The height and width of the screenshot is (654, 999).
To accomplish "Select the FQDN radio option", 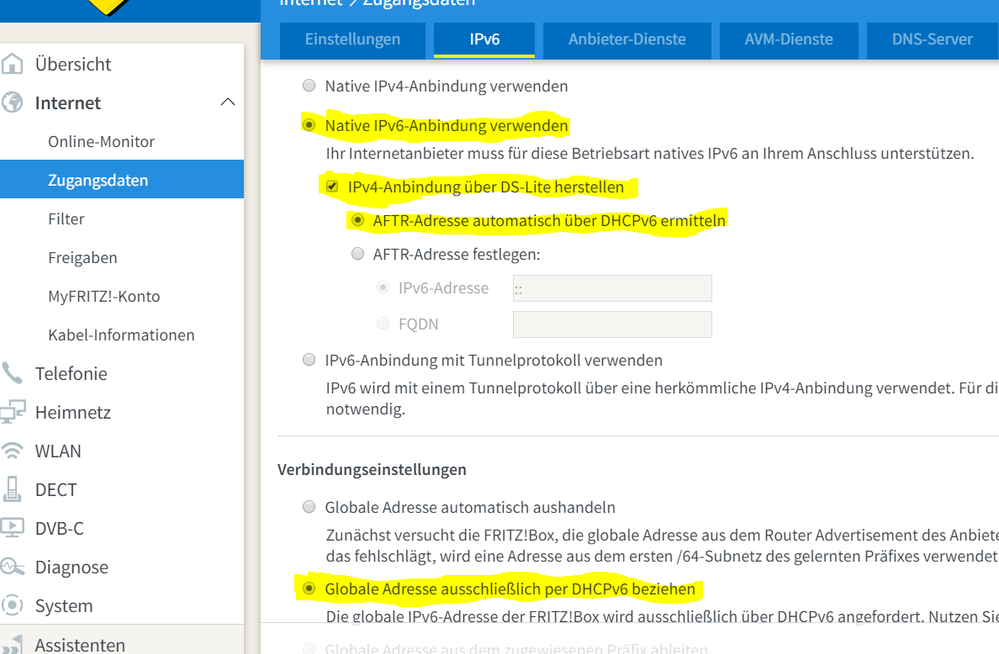I will coord(383,323).
